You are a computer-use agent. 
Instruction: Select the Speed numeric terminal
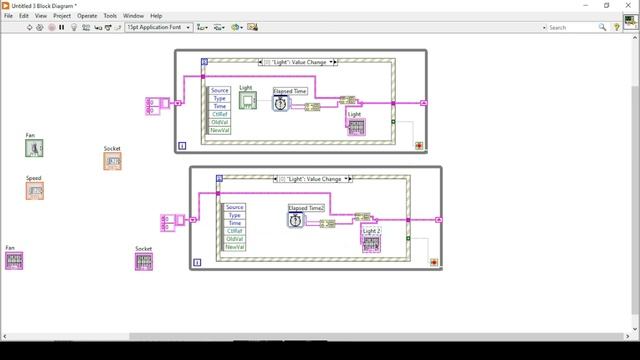coord(35,191)
